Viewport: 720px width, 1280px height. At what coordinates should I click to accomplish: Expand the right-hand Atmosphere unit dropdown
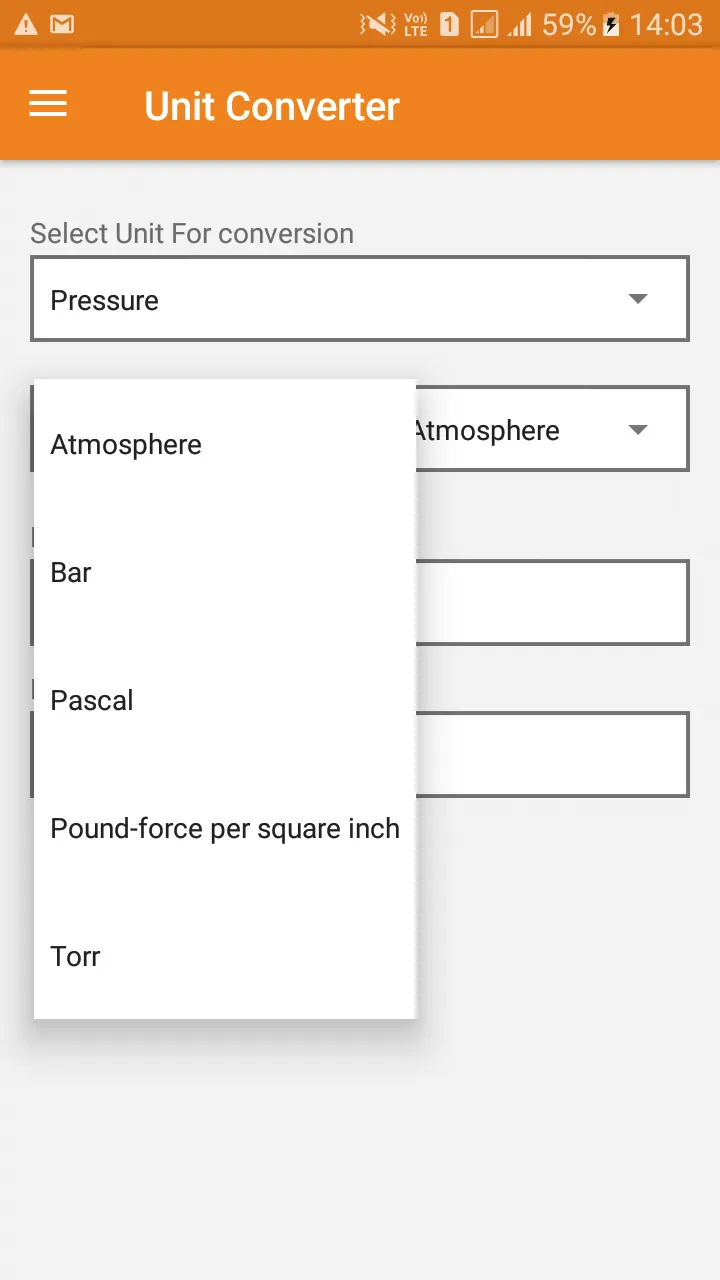(552, 429)
